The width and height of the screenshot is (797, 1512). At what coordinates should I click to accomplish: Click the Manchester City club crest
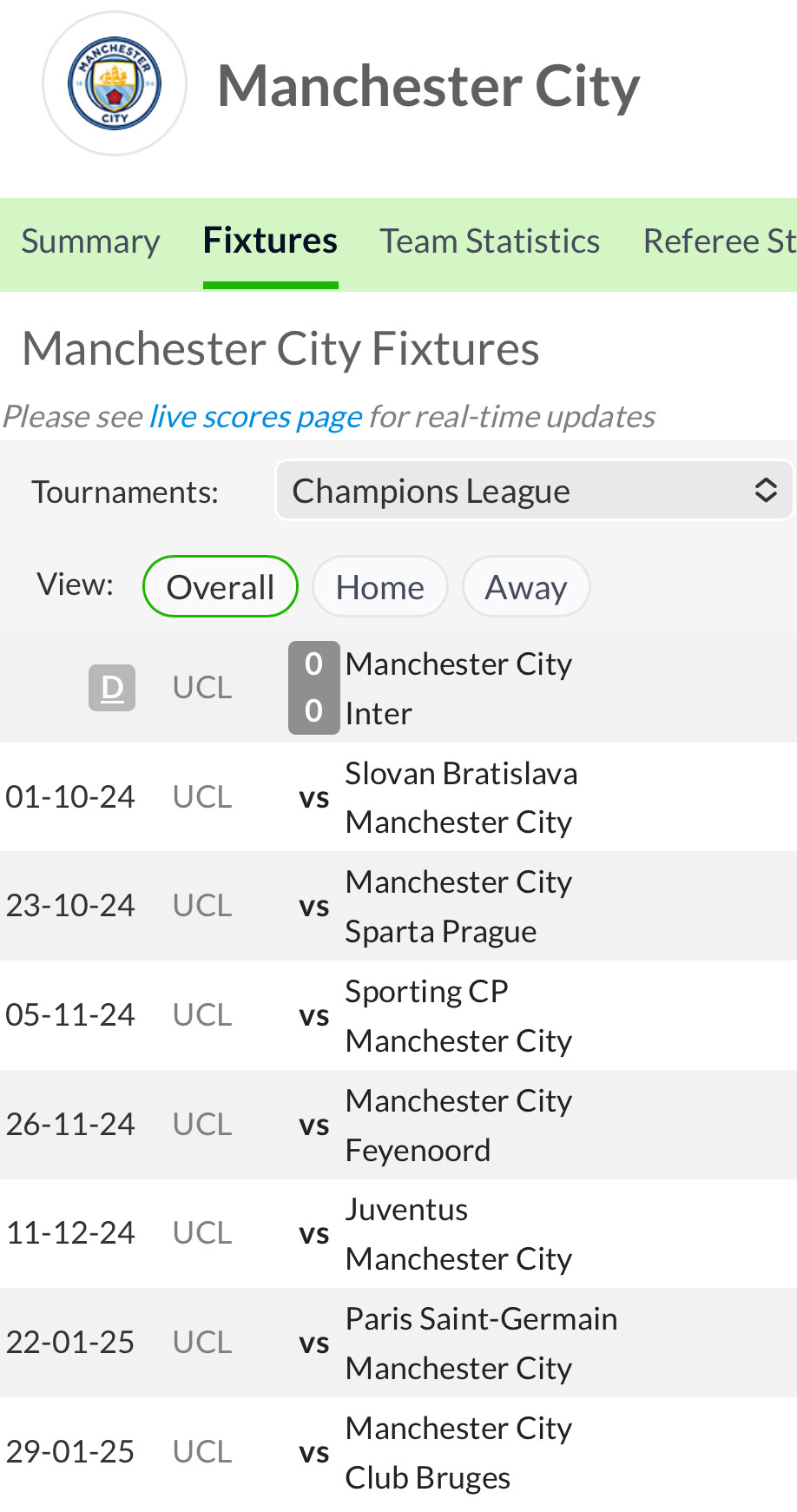click(115, 84)
